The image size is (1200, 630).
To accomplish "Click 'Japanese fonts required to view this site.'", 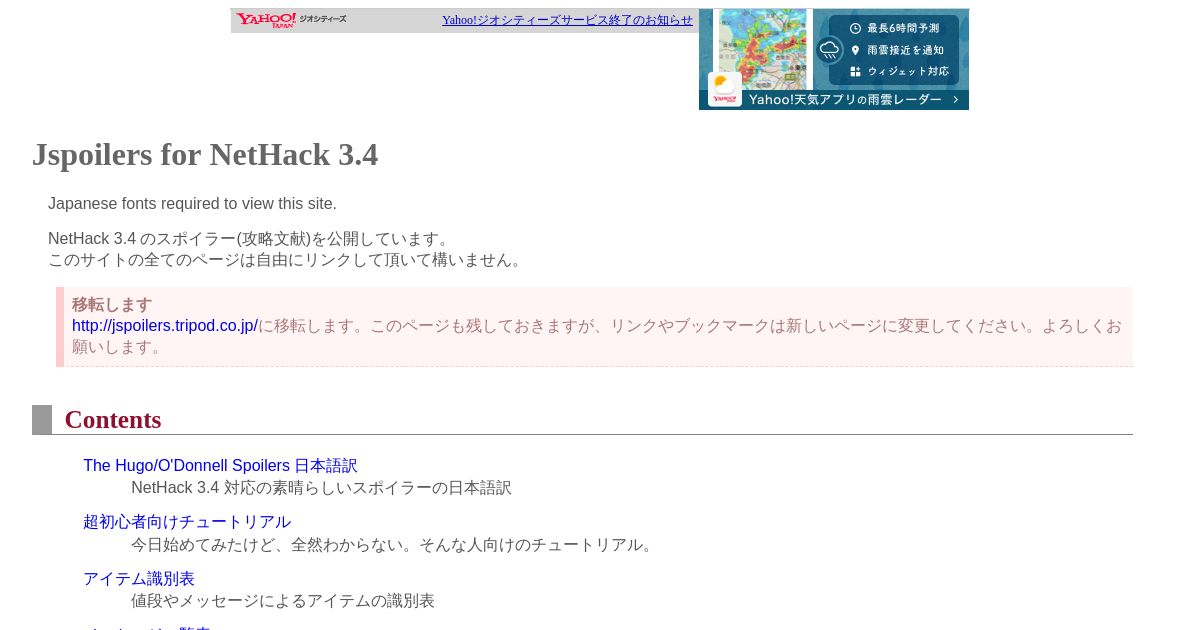I will click(192, 204).
